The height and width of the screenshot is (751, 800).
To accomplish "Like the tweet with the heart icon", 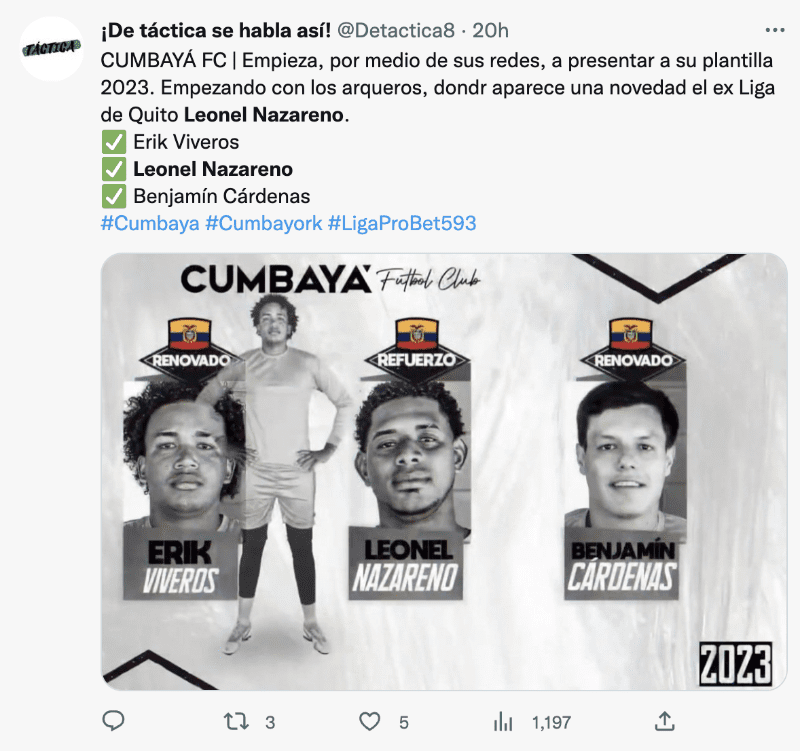I will [x=369, y=721].
